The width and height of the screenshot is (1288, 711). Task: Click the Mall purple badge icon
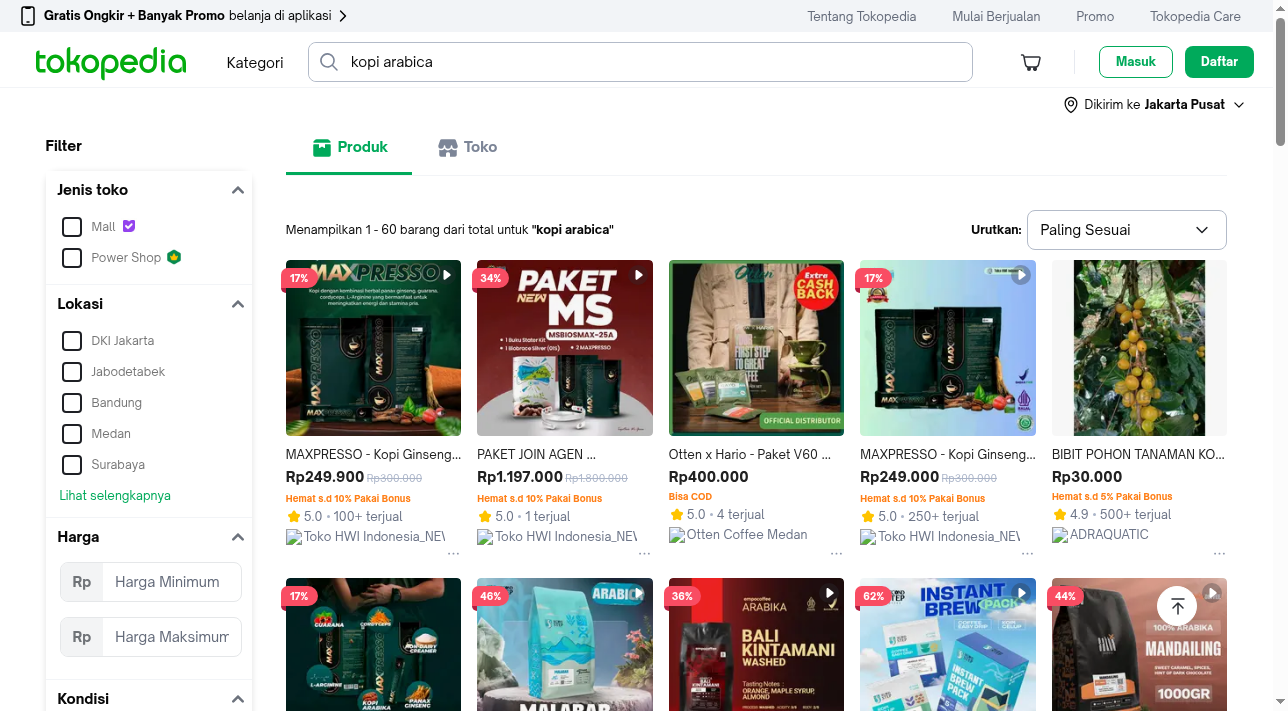point(128,226)
